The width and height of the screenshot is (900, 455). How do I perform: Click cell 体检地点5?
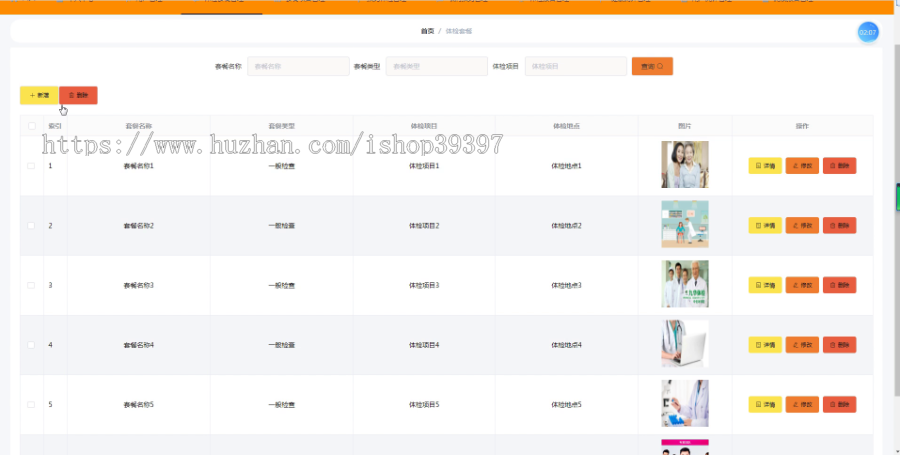567,405
